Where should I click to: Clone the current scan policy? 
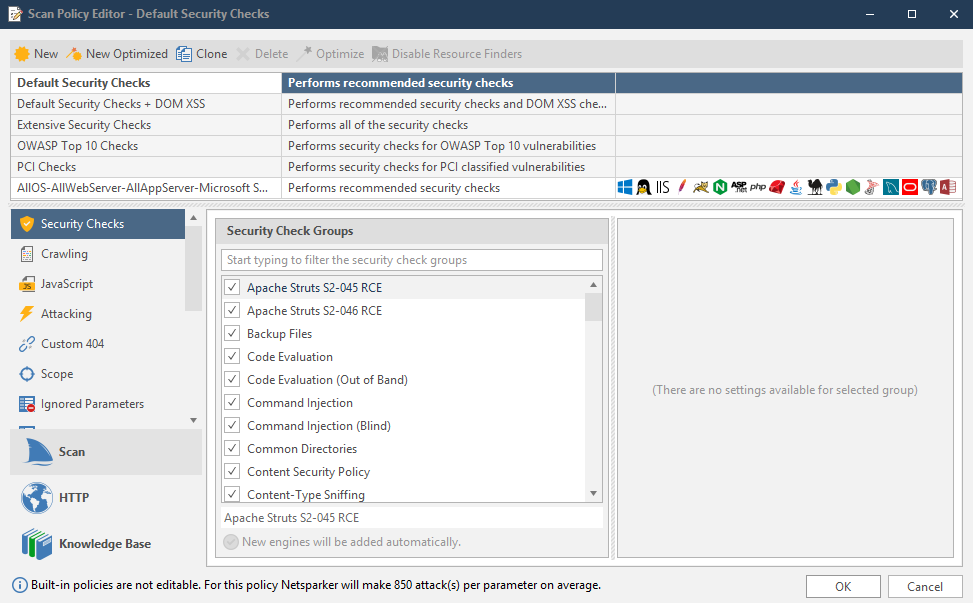(x=201, y=53)
